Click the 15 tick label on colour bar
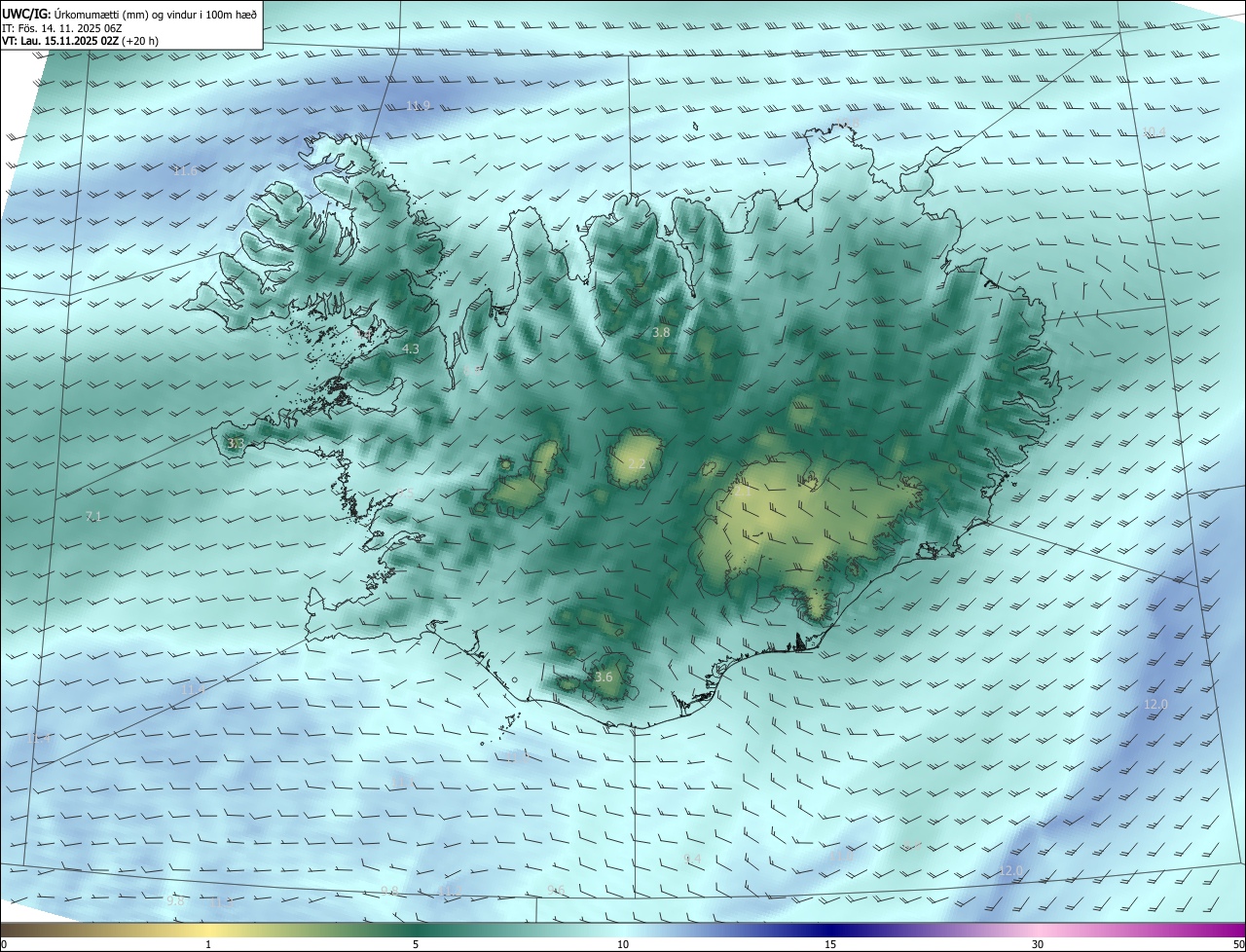Image resolution: width=1246 pixels, height=952 pixels. pos(830,945)
